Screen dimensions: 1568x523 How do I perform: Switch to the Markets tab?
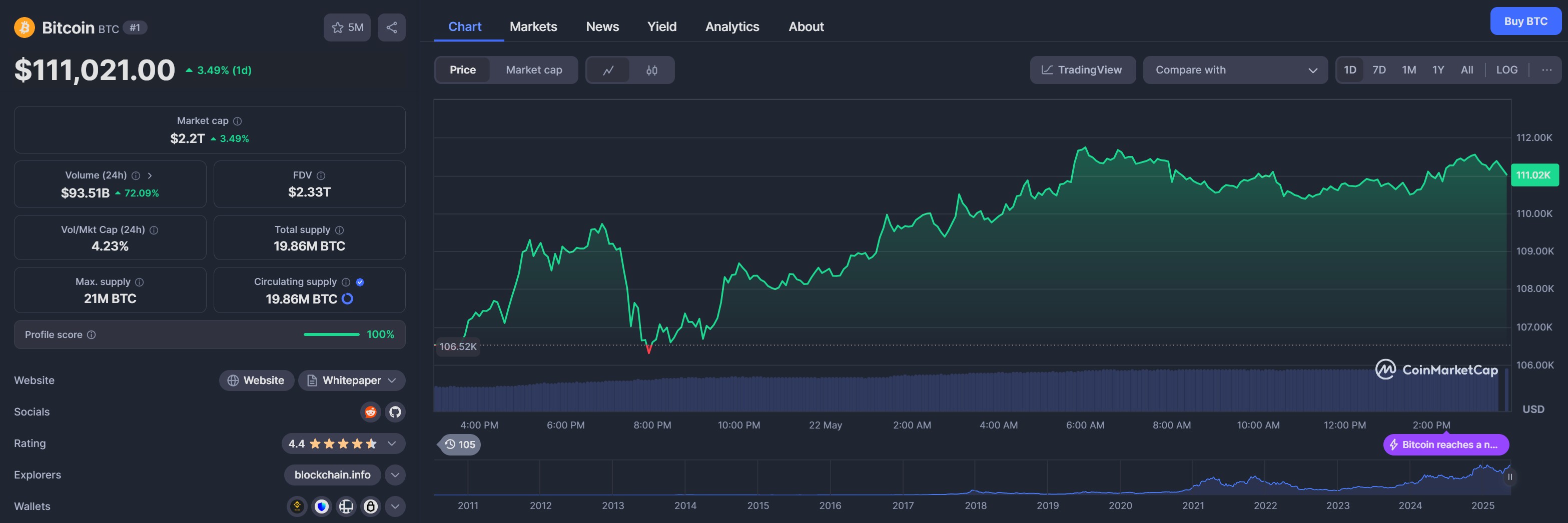(533, 27)
